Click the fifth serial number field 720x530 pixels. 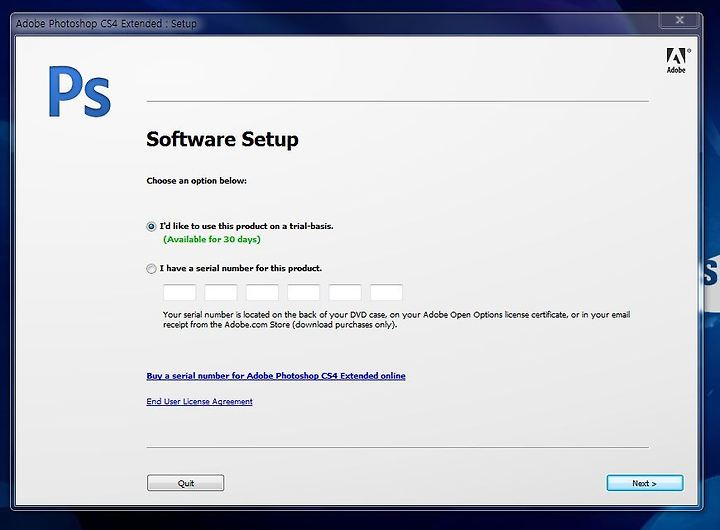click(345, 293)
